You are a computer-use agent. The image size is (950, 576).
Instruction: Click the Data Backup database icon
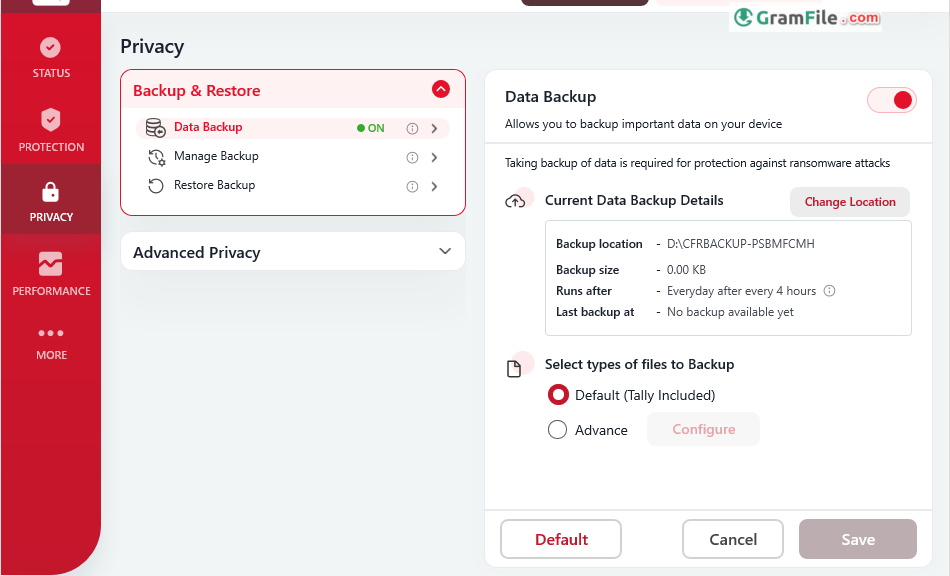coord(154,128)
